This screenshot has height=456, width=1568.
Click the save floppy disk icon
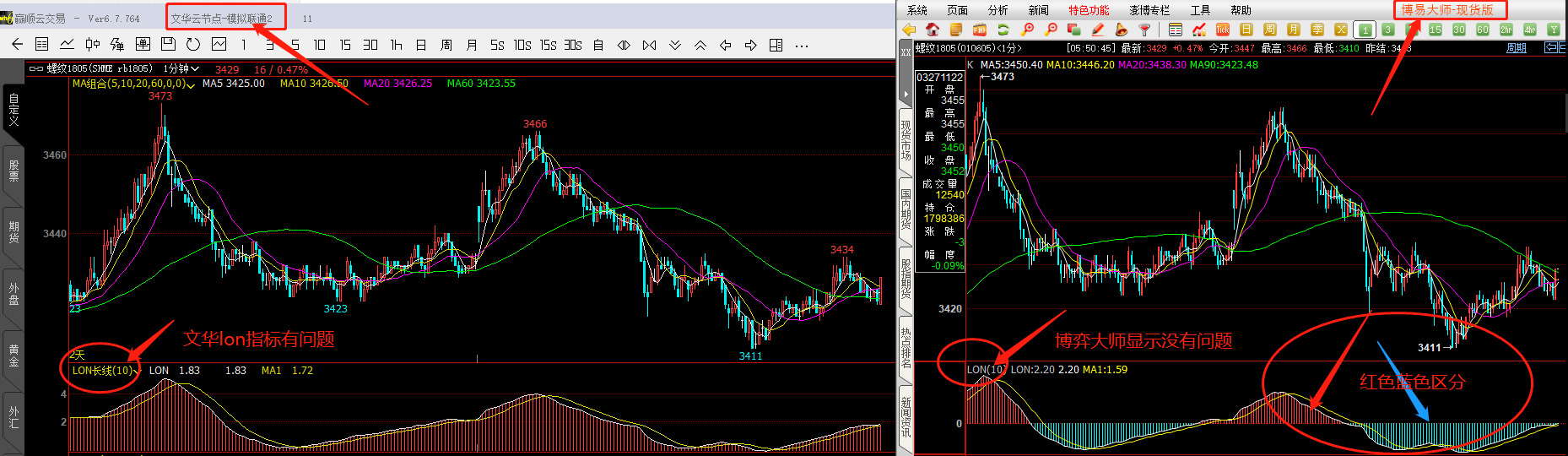[168, 45]
